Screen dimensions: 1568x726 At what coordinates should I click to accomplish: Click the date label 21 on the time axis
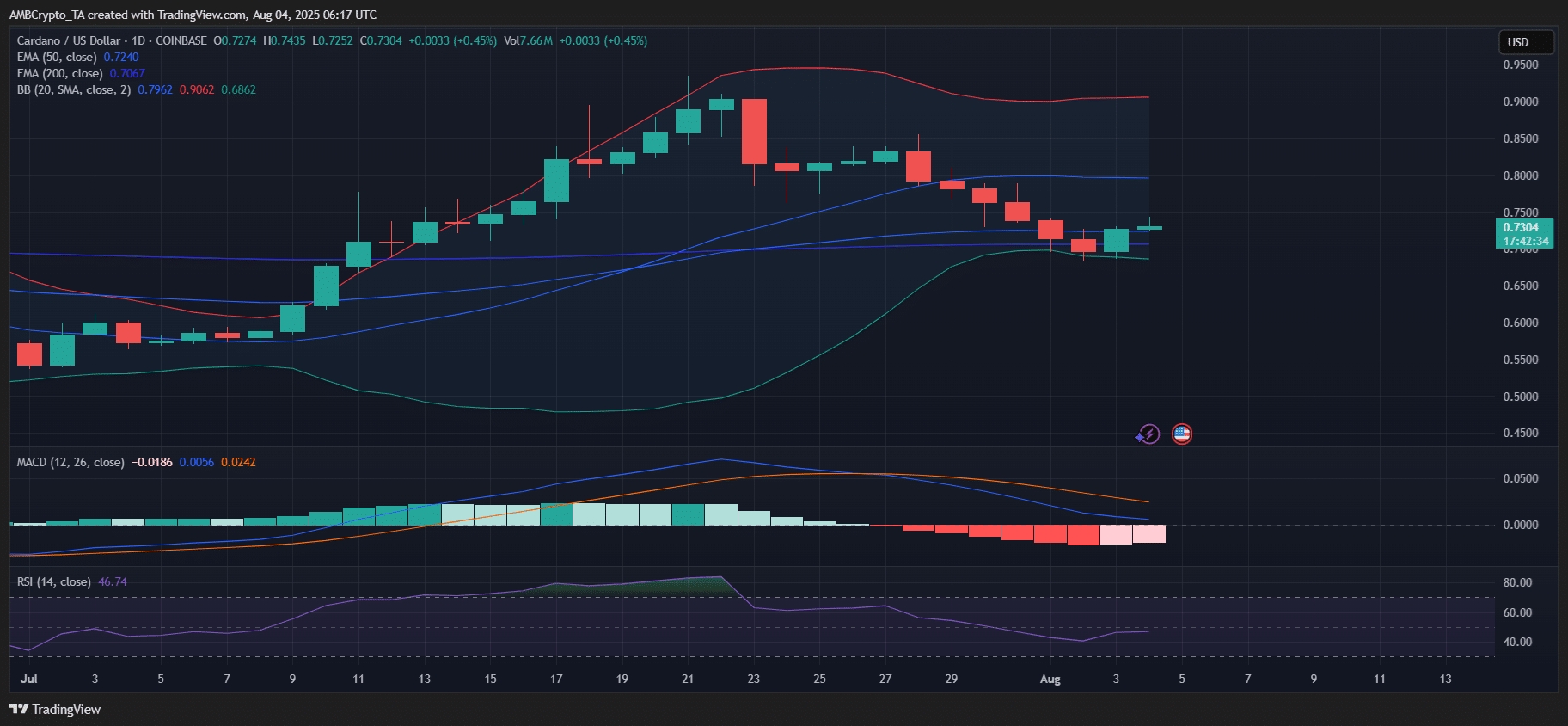(x=688, y=679)
